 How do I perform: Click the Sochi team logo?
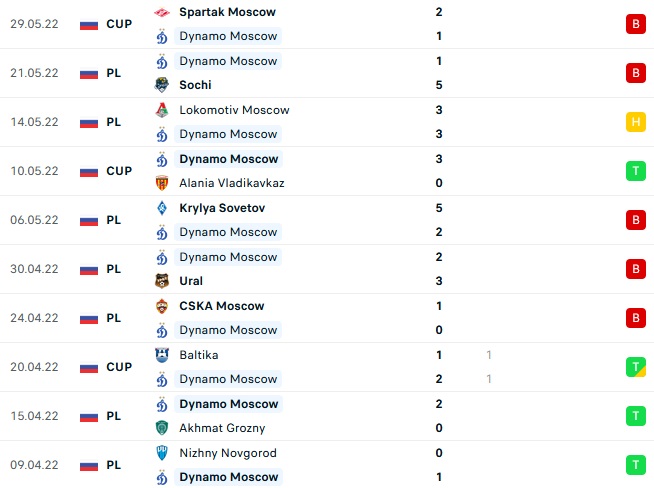(x=162, y=85)
